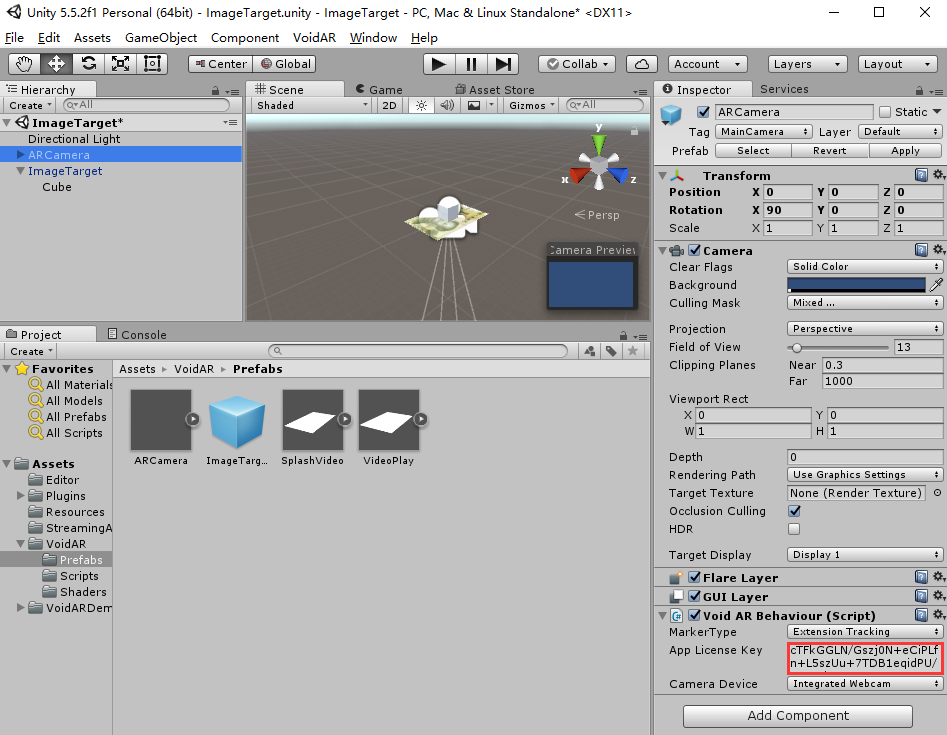This screenshot has height=735, width=947.
Task: Toggle Global handle rotation button
Action: coord(284,64)
